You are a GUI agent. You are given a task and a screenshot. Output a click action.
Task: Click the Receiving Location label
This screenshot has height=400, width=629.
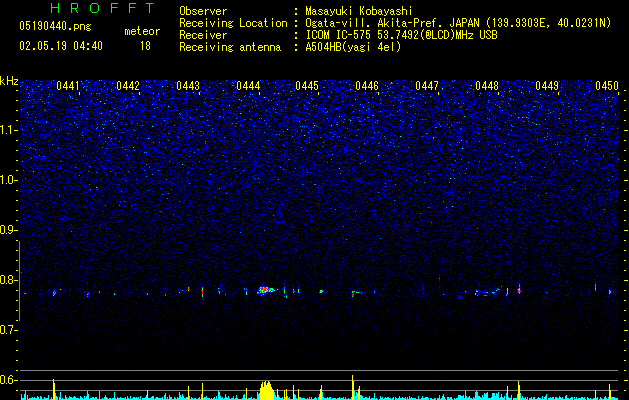click(233, 23)
